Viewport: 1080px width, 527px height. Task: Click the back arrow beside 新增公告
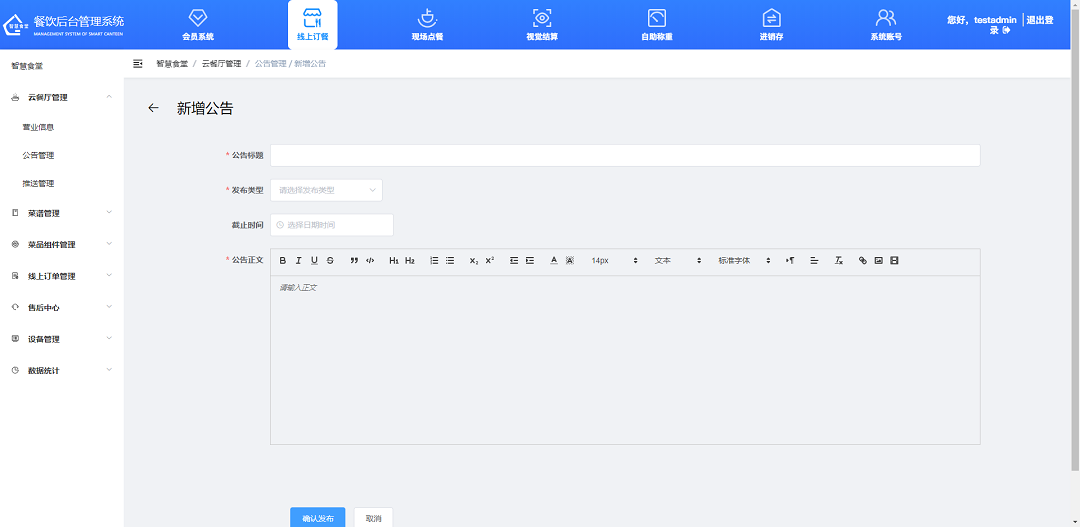[x=153, y=108]
